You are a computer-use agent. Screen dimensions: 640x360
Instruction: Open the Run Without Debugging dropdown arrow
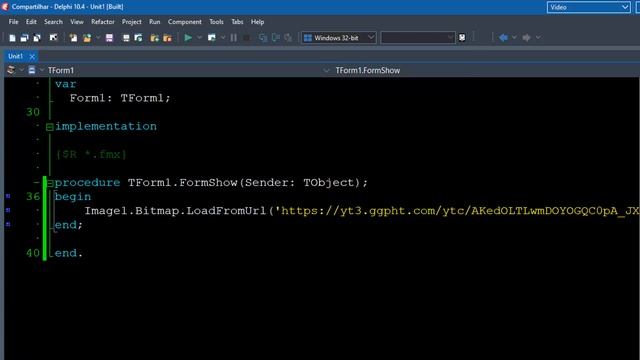pyautogui.click(x=223, y=38)
